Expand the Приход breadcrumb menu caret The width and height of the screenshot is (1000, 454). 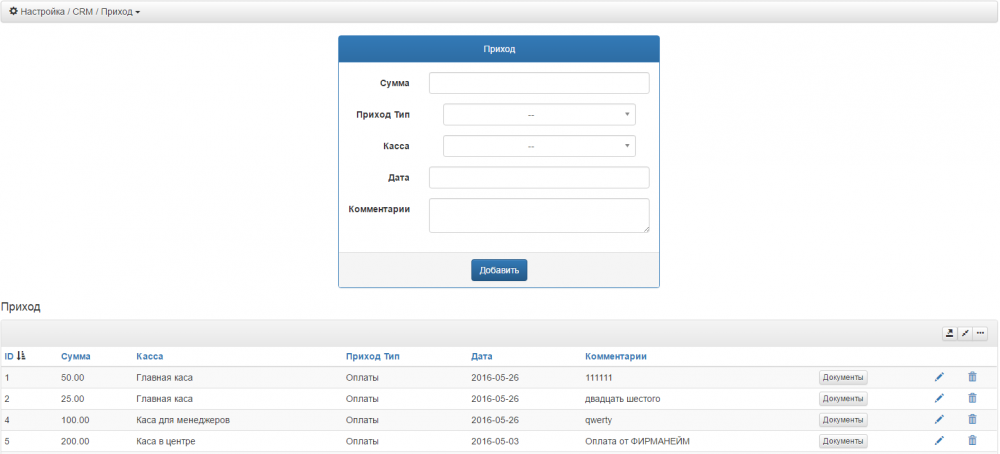[138, 13]
